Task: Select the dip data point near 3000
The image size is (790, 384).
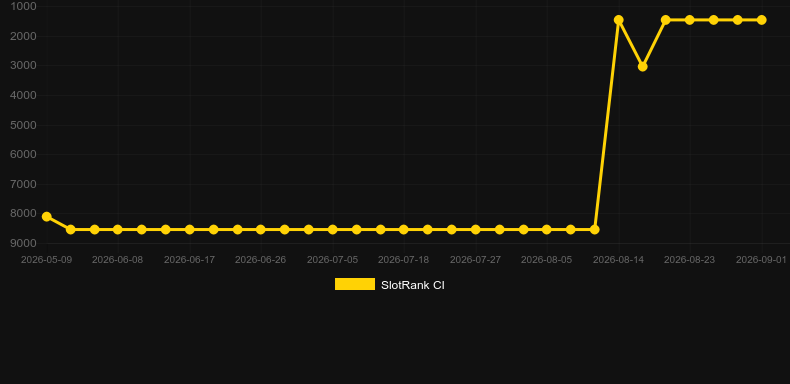Action: pos(642,67)
